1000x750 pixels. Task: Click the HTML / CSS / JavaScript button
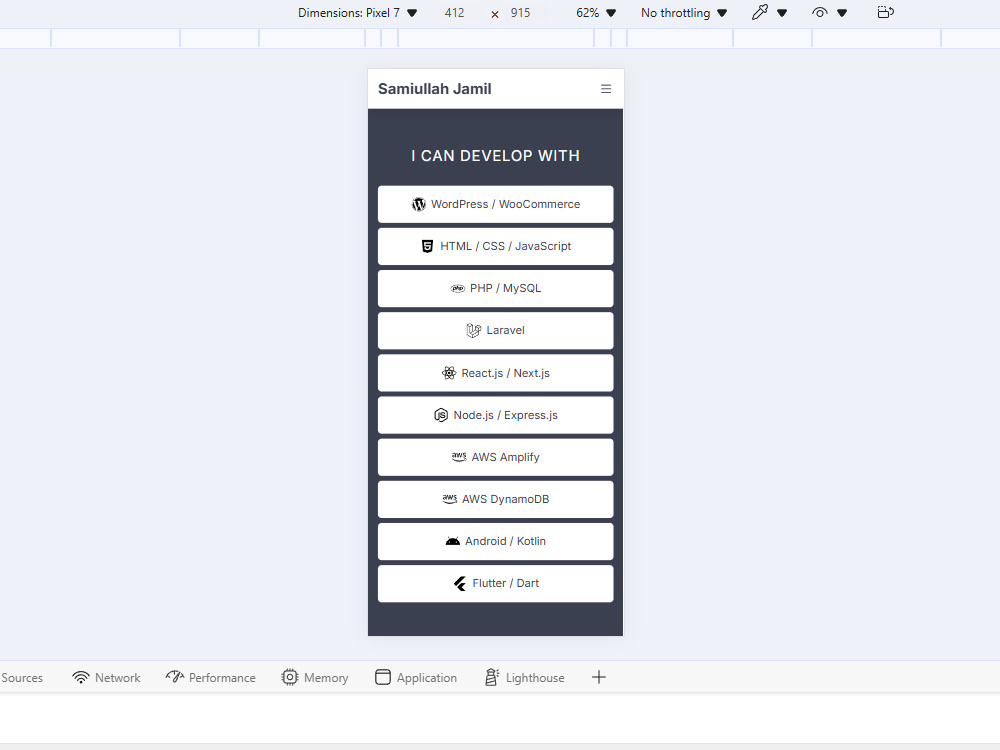tap(496, 246)
